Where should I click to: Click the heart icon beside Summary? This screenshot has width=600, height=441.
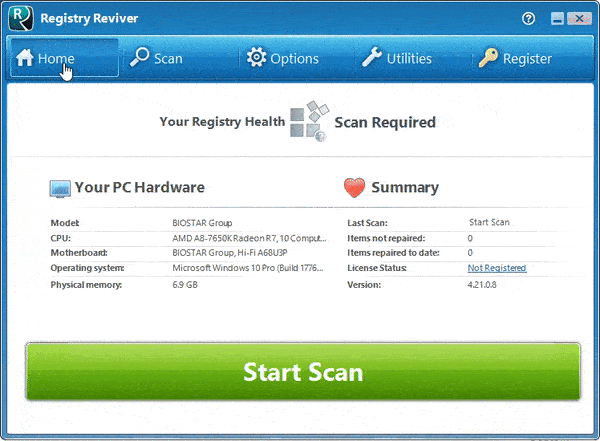click(x=354, y=188)
